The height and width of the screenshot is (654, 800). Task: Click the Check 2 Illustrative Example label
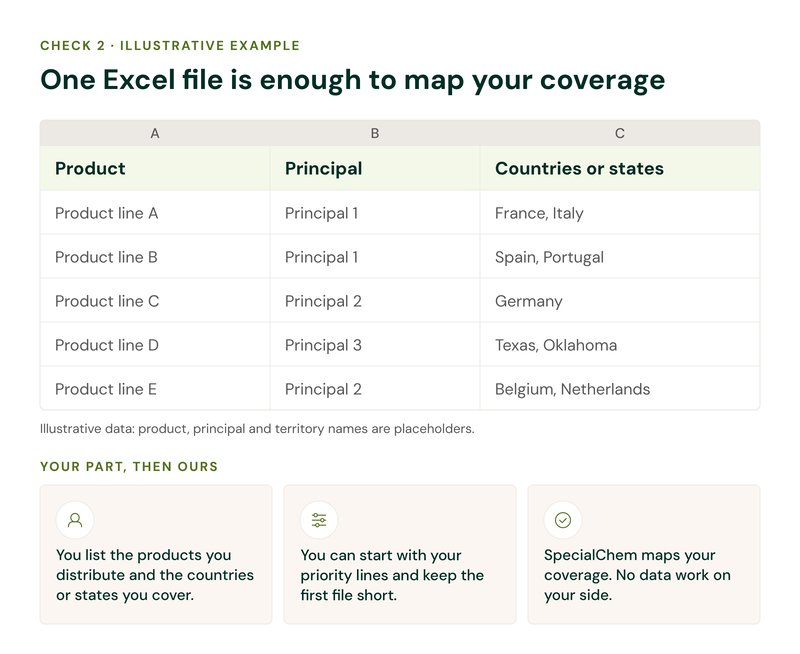(x=170, y=45)
